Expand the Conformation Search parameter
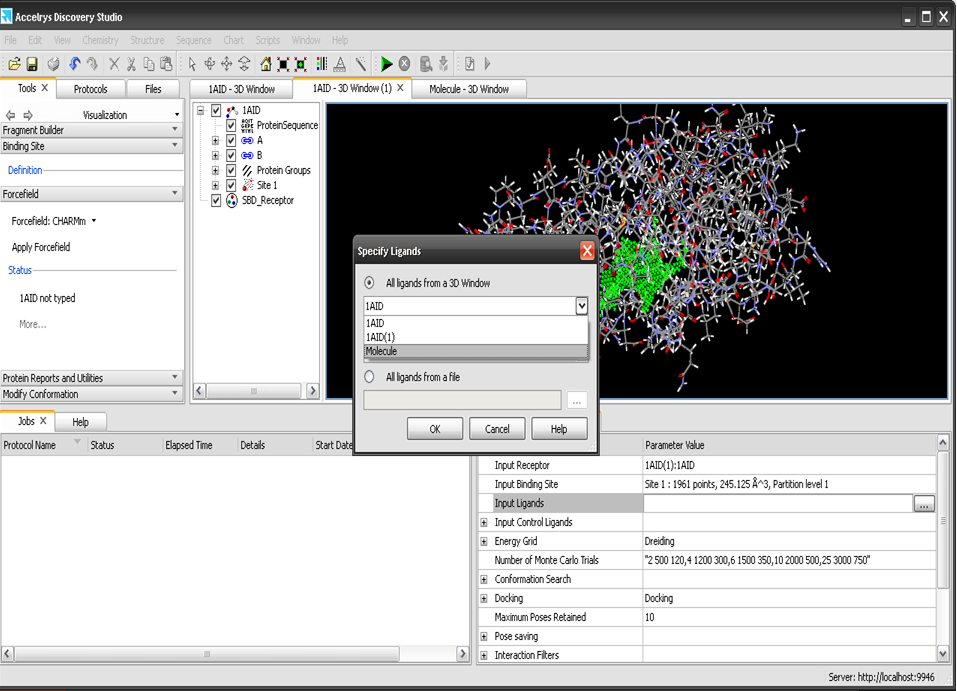This screenshot has width=957, height=691. point(484,579)
